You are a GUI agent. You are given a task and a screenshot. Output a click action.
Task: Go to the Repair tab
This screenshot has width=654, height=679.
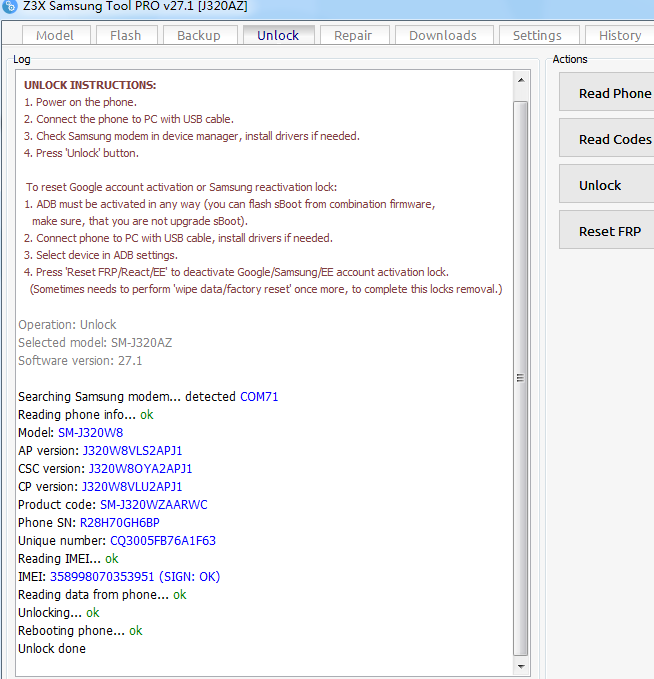tap(353, 35)
